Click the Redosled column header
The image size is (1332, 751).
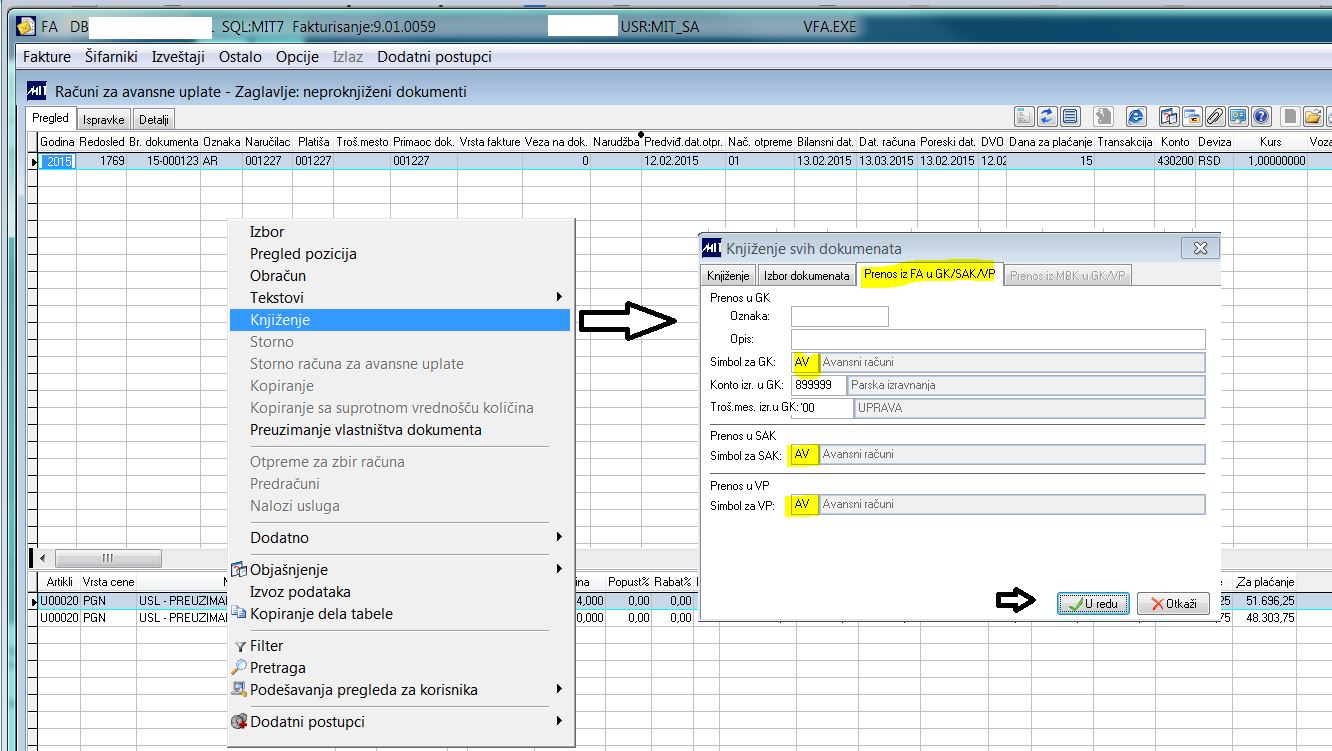[x=102, y=142]
